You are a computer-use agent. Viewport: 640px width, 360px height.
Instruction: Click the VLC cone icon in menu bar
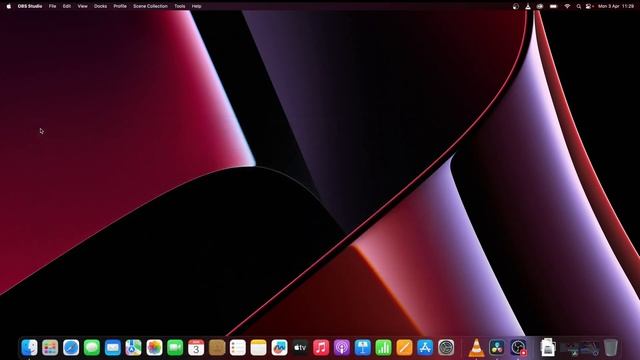pos(528,6)
